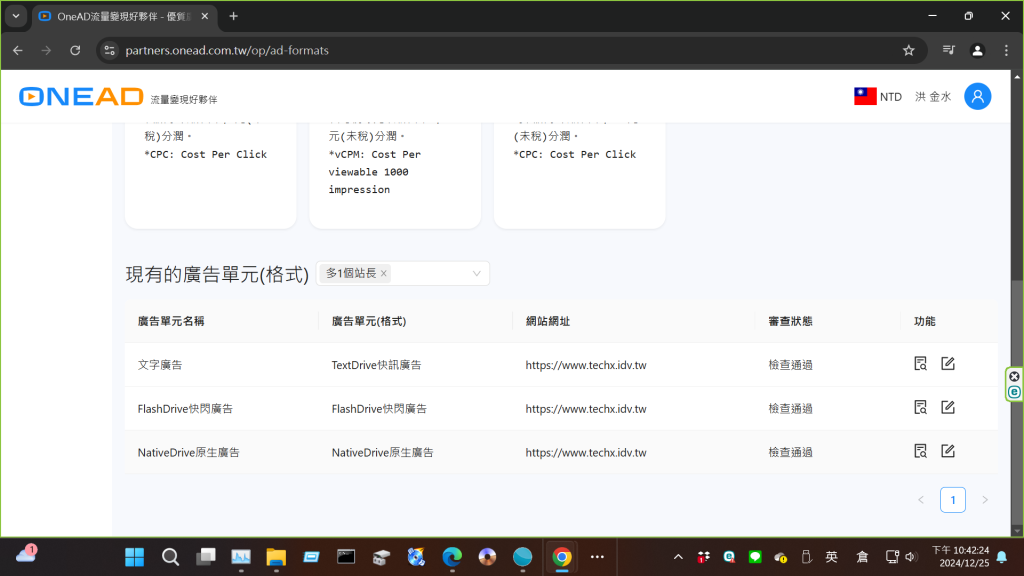Open the user account avatar icon
Viewport: 1024px width, 576px height.
977,96
